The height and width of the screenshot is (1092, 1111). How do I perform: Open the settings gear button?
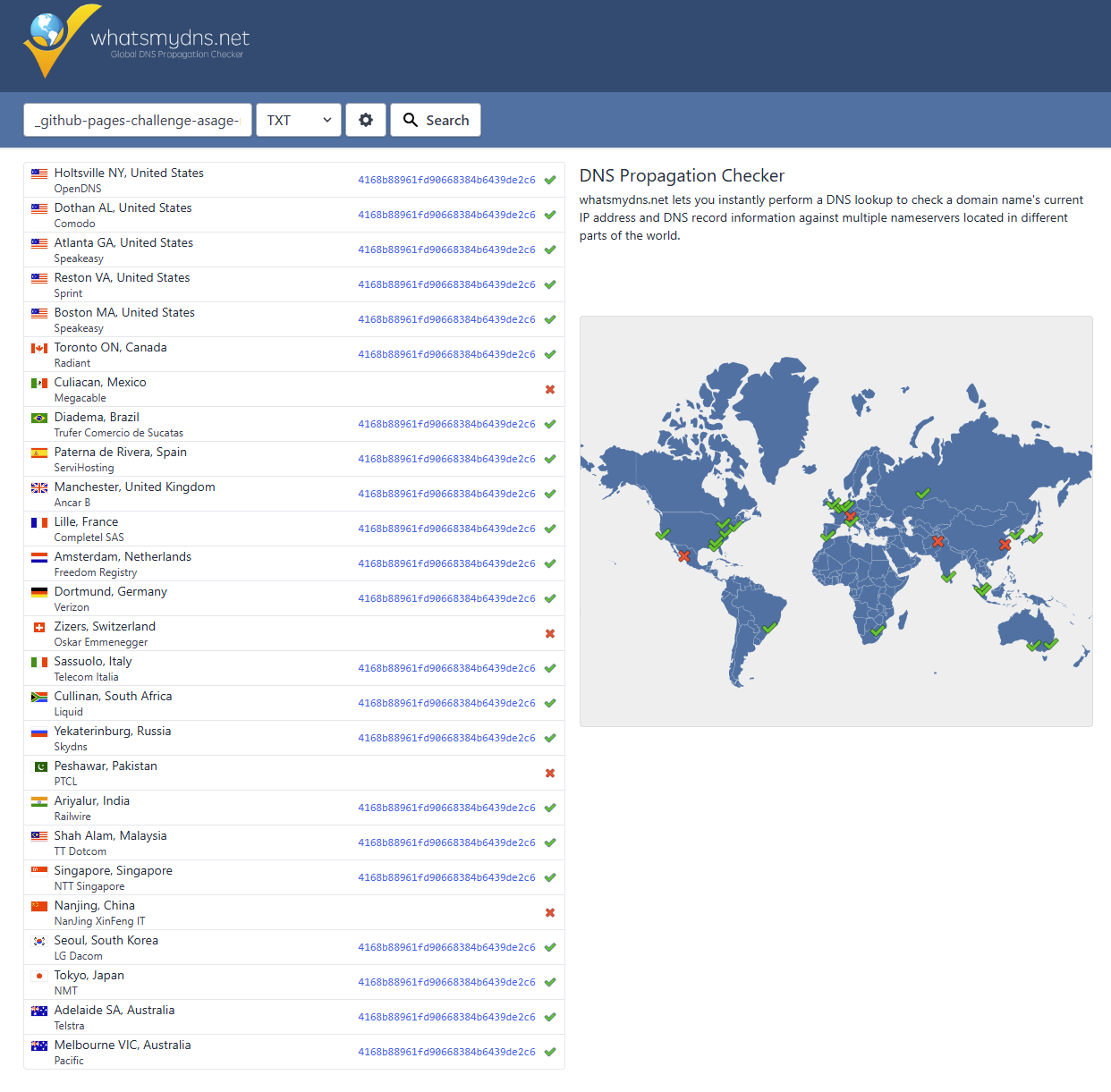click(x=366, y=120)
